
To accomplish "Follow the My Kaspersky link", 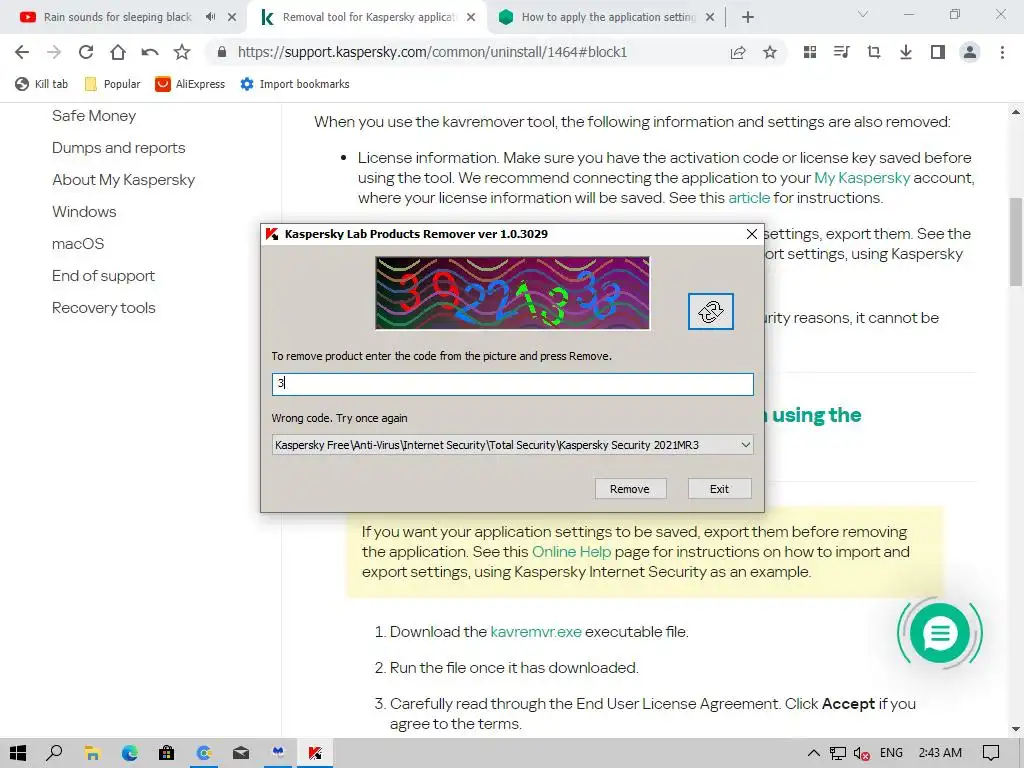I will [862, 178].
